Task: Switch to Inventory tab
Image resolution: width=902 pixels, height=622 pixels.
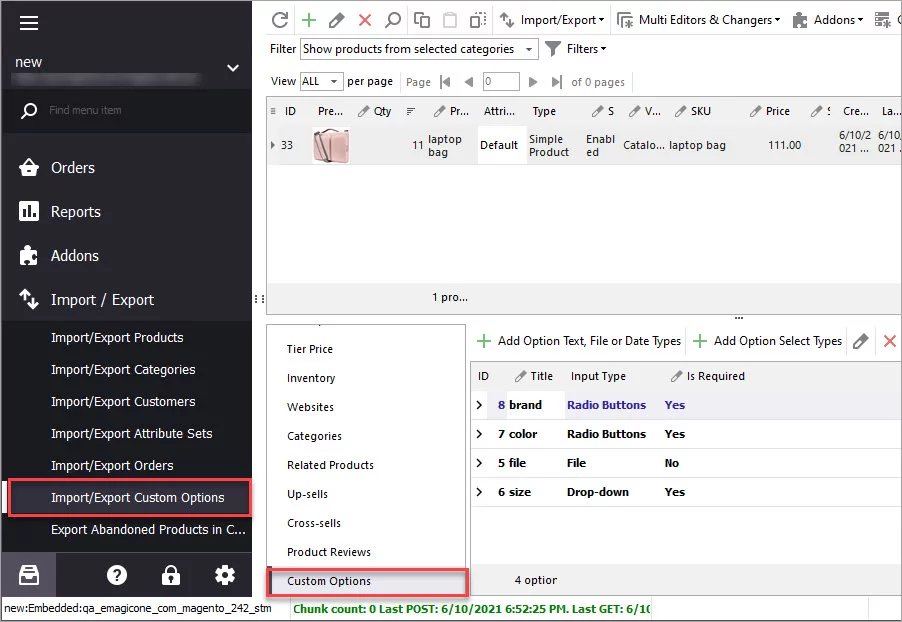Action: [311, 378]
